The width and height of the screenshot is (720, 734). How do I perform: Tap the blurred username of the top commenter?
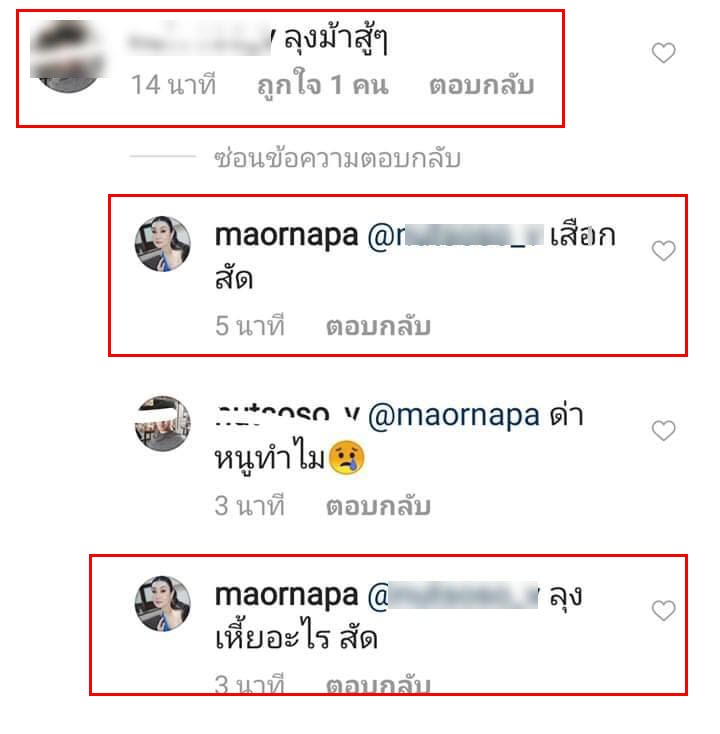tap(200, 39)
